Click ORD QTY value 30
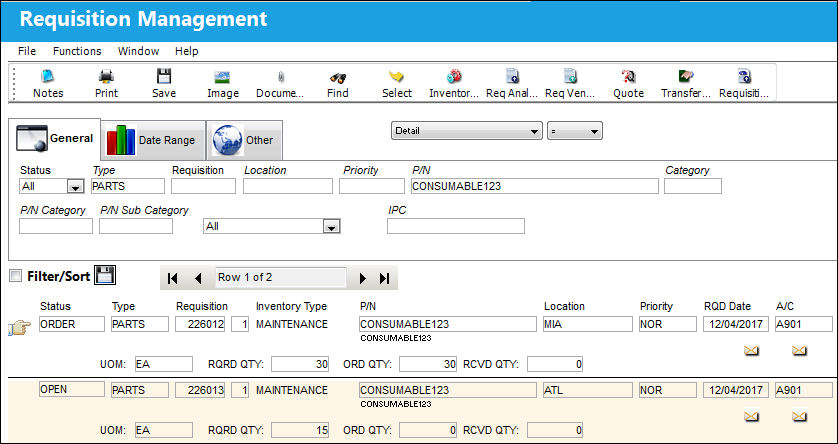 pyautogui.click(x=428, y=364)
